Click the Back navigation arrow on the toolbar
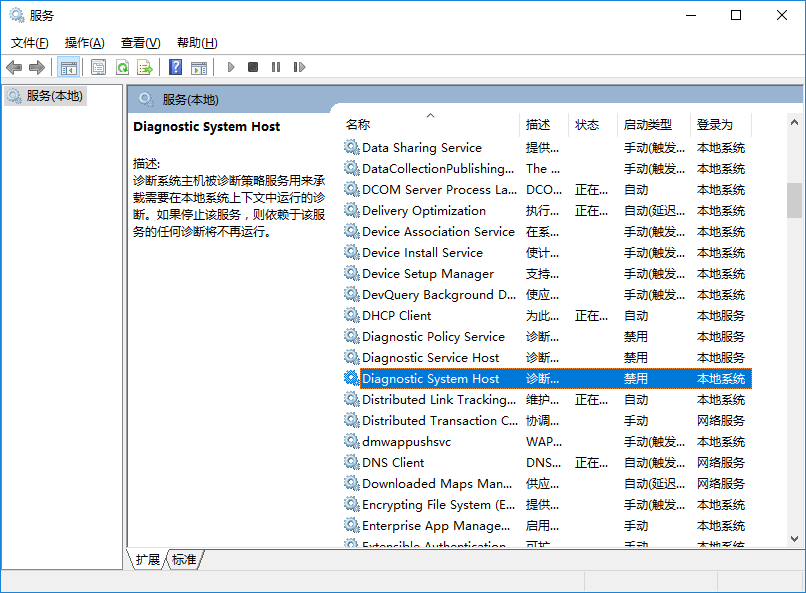The width and height of the screenshot is (806, 593). click(14, 67)
